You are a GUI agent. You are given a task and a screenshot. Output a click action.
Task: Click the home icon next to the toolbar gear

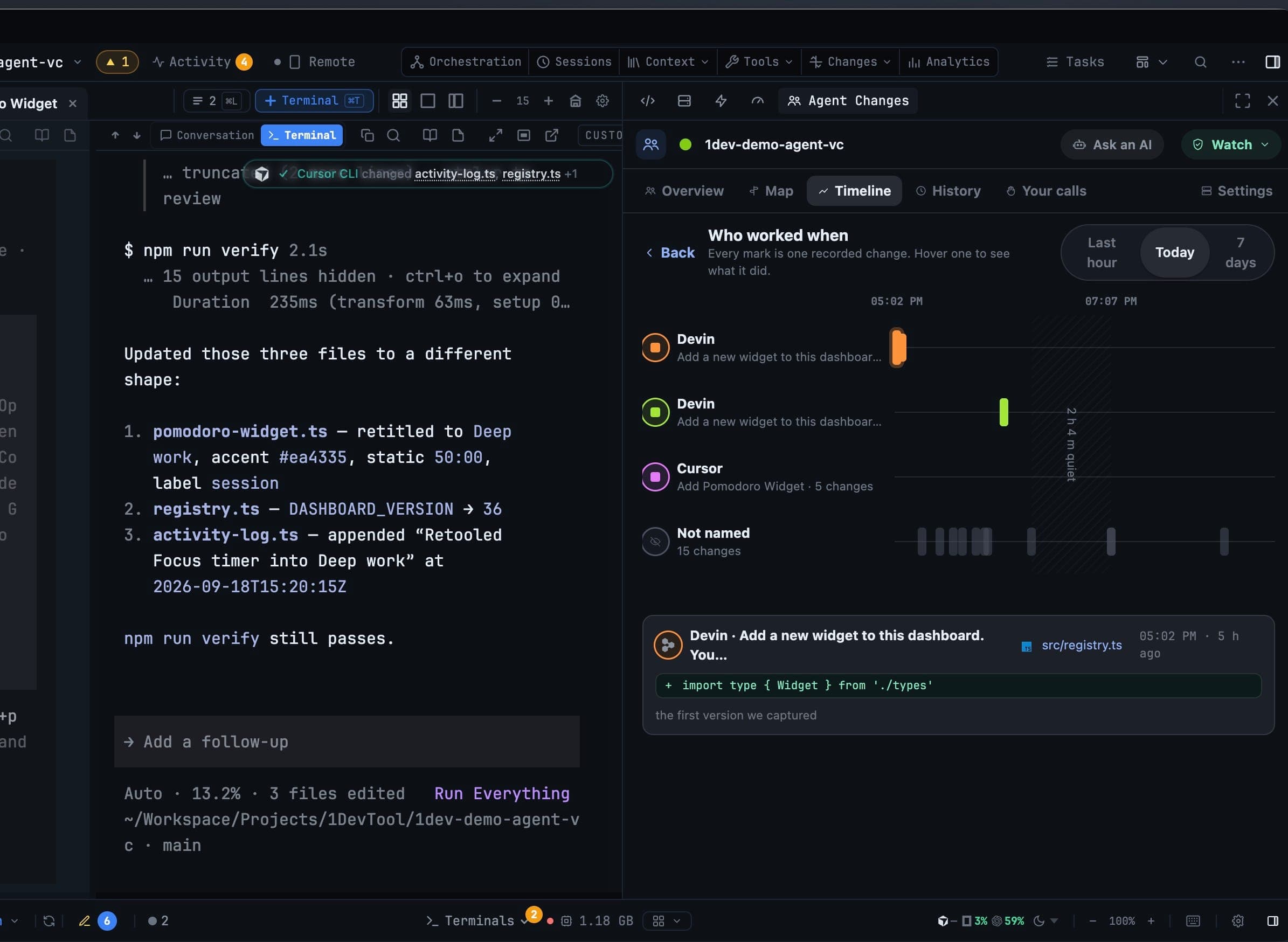point(576,101)
